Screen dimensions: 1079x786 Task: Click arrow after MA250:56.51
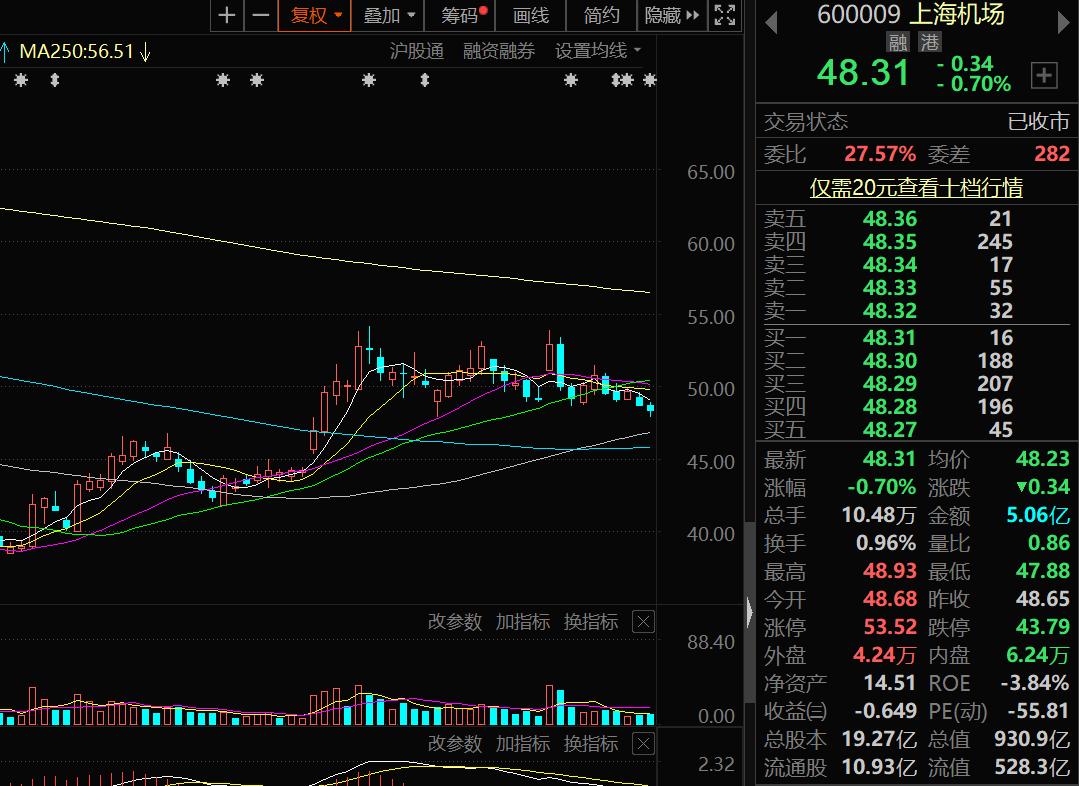click(145, 52)
